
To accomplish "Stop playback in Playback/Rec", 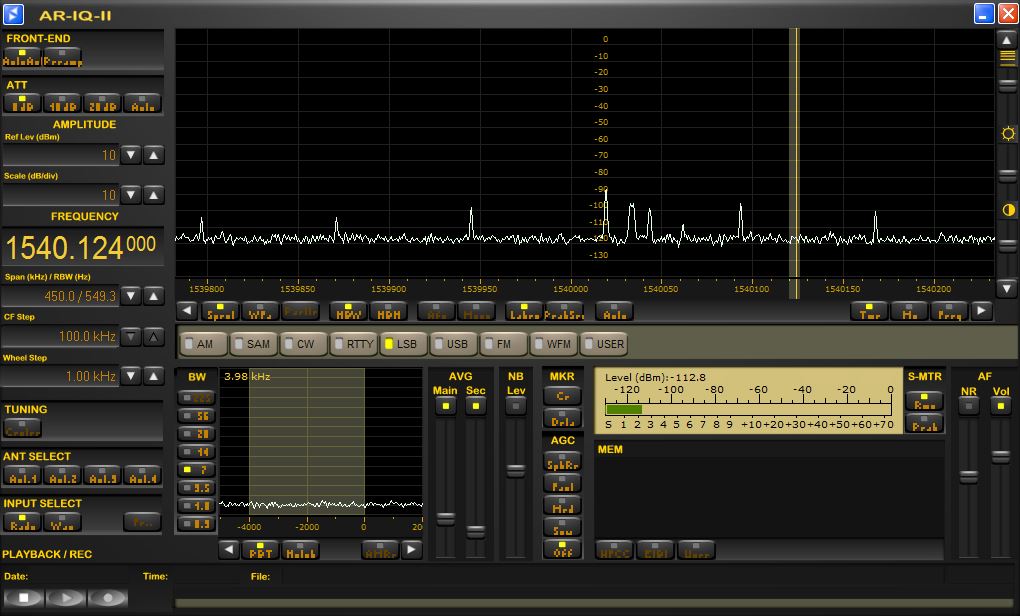I will pos(23,598).
